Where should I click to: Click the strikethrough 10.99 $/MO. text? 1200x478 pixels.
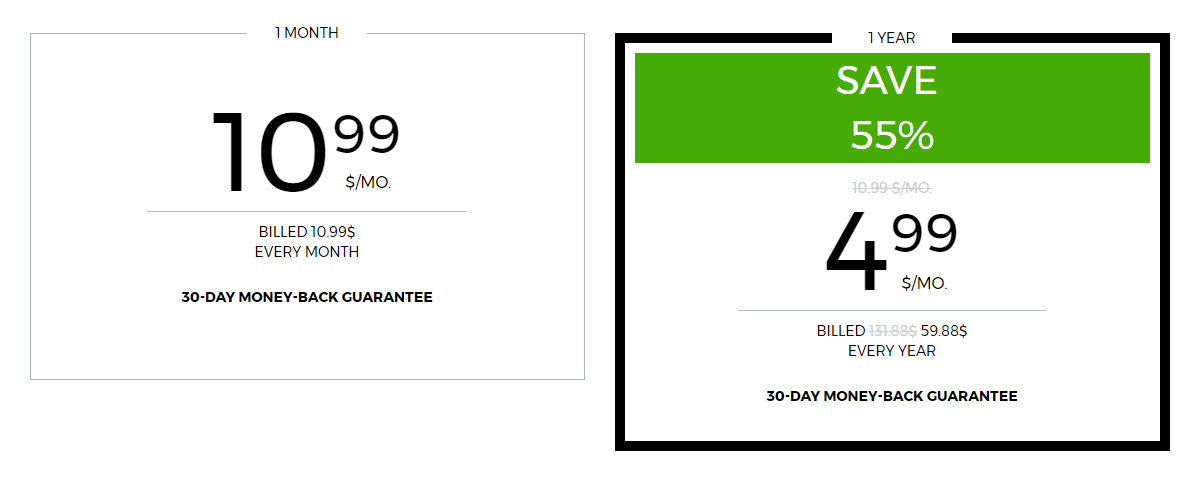point(892,187)
